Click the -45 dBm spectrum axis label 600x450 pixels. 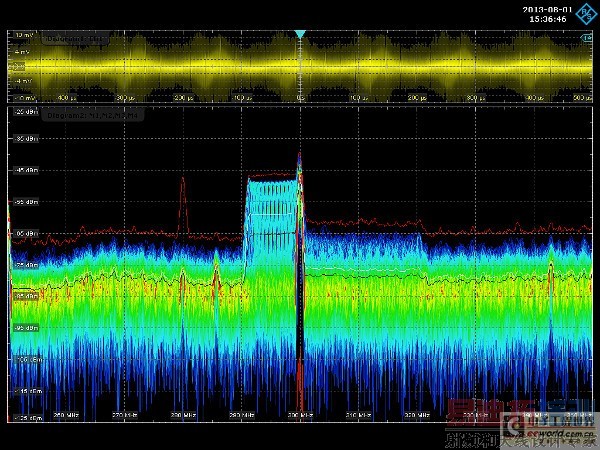(26, 170)
